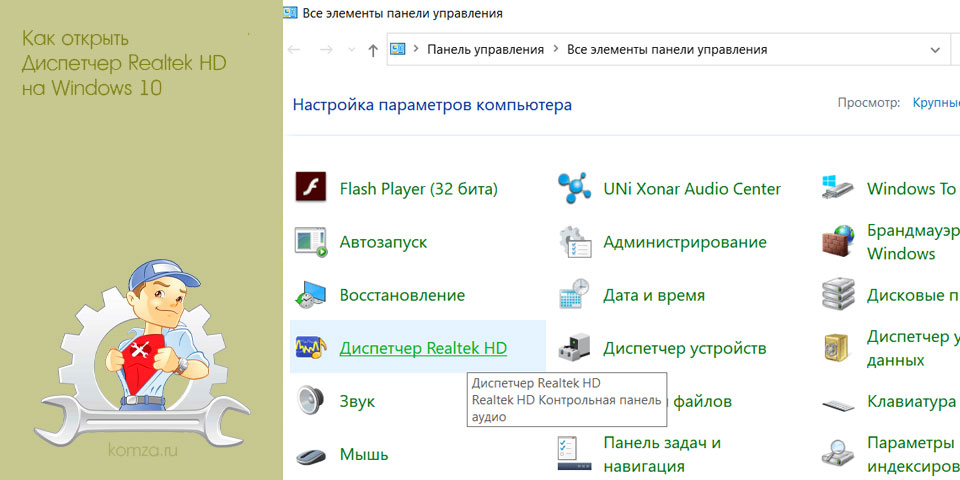Open the recent locations dropdown arrow
Viewport: 960px width, 480px height.
coord(351,50)
